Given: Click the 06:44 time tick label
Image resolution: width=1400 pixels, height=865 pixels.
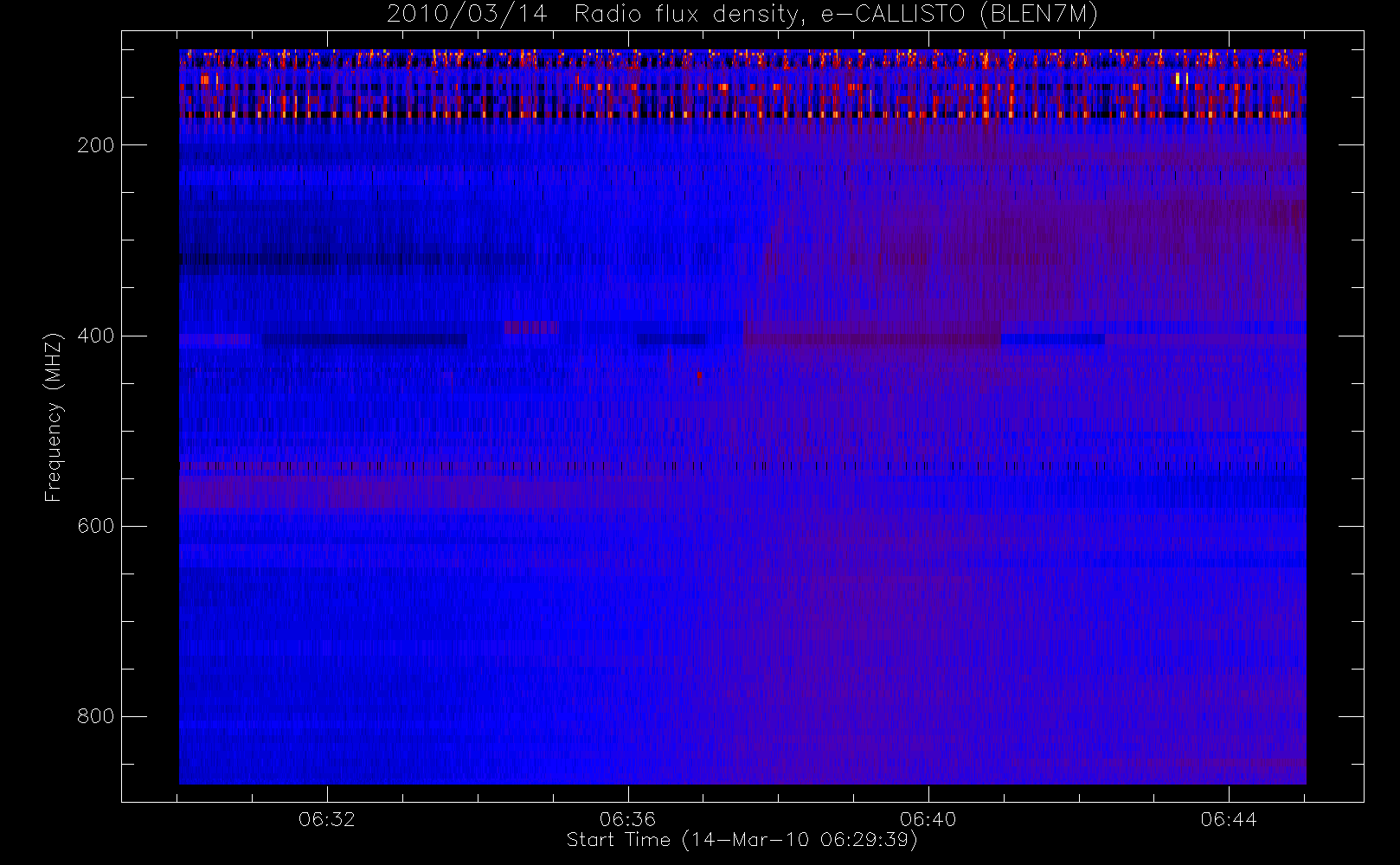Looking at the screenshot, I should click(x=1229, y=819).
